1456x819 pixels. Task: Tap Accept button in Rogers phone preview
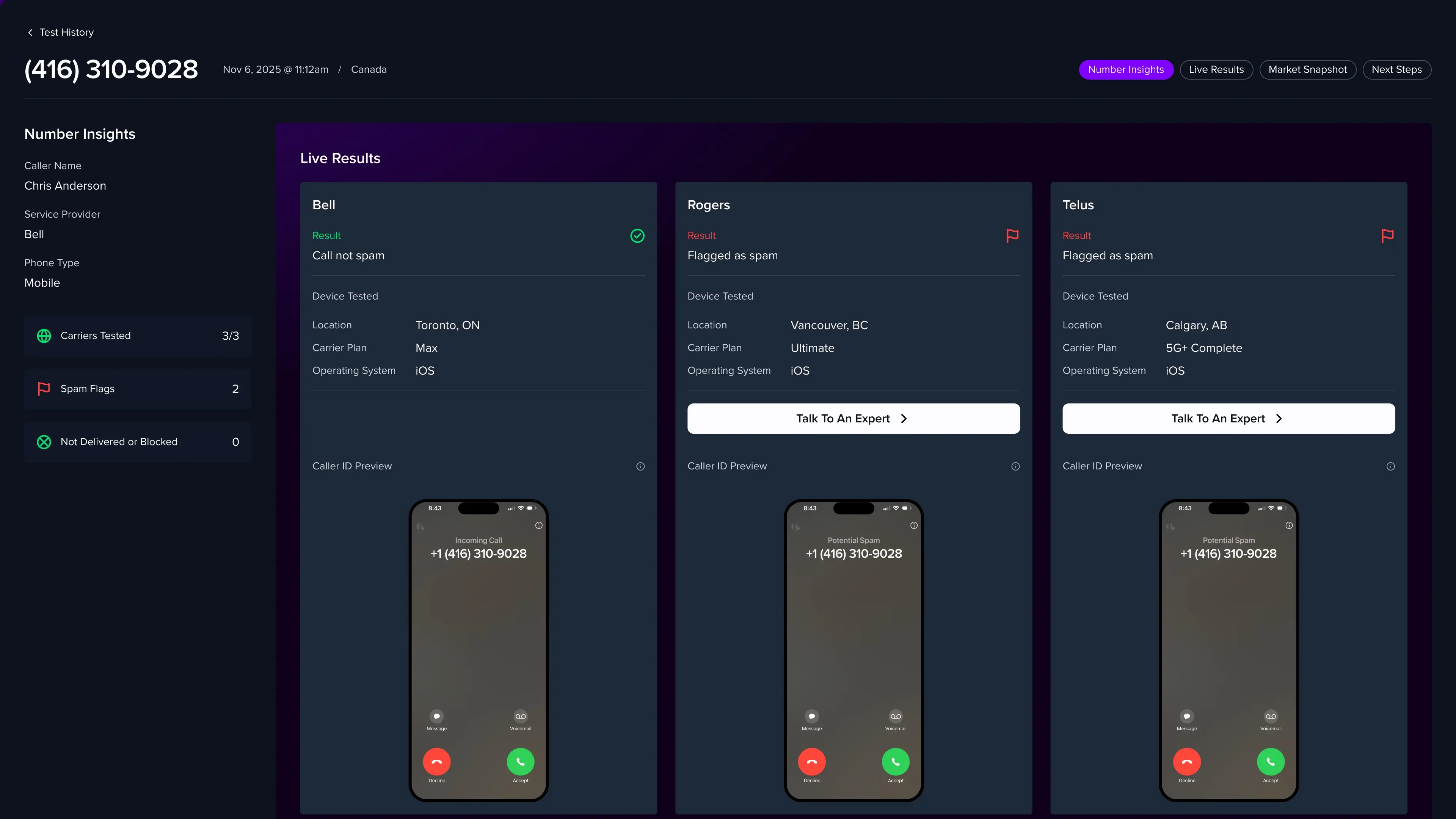[x=895, y=762]
